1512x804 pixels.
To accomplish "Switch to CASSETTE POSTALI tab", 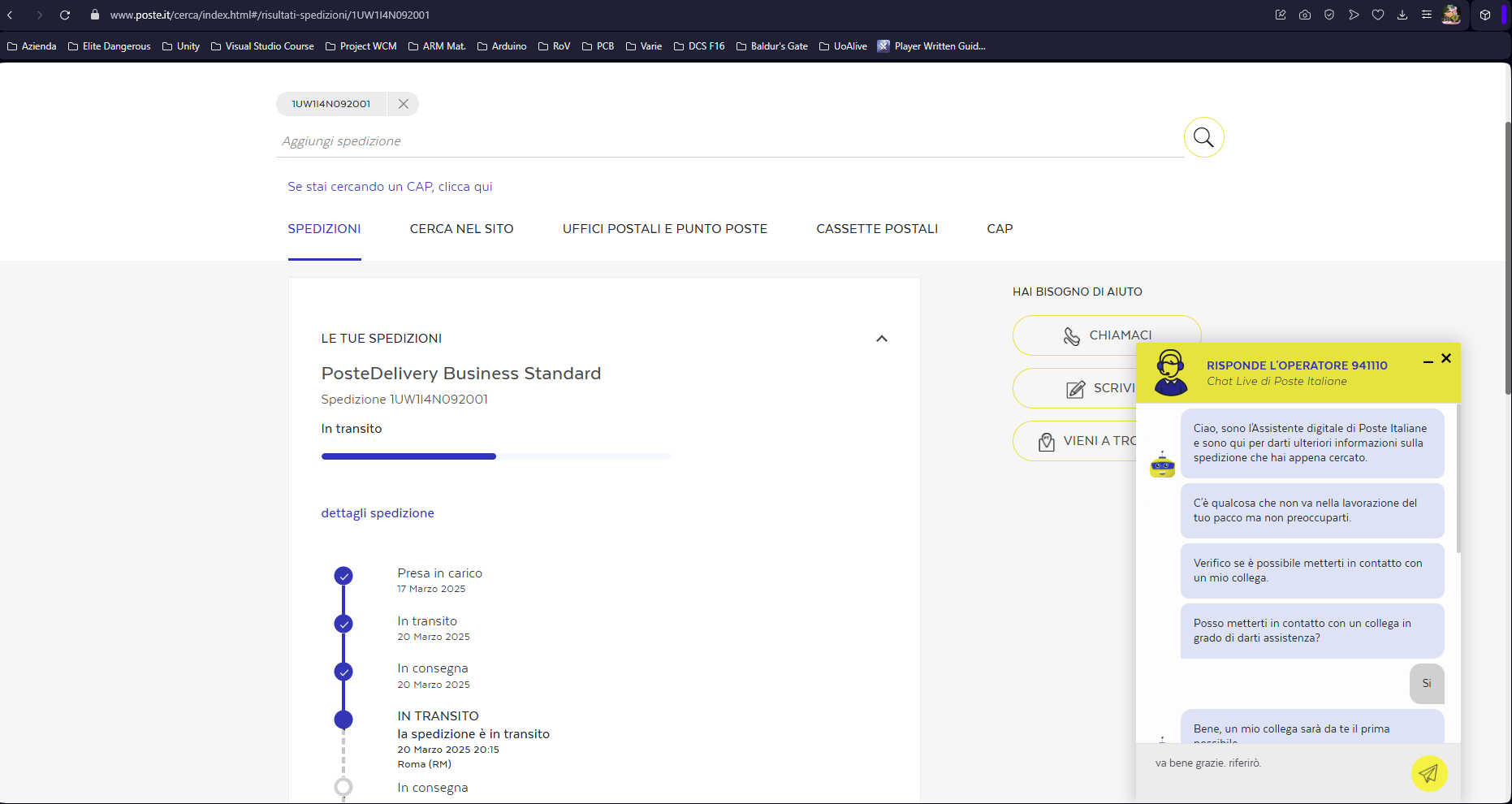I will click(x=877, y=229).
